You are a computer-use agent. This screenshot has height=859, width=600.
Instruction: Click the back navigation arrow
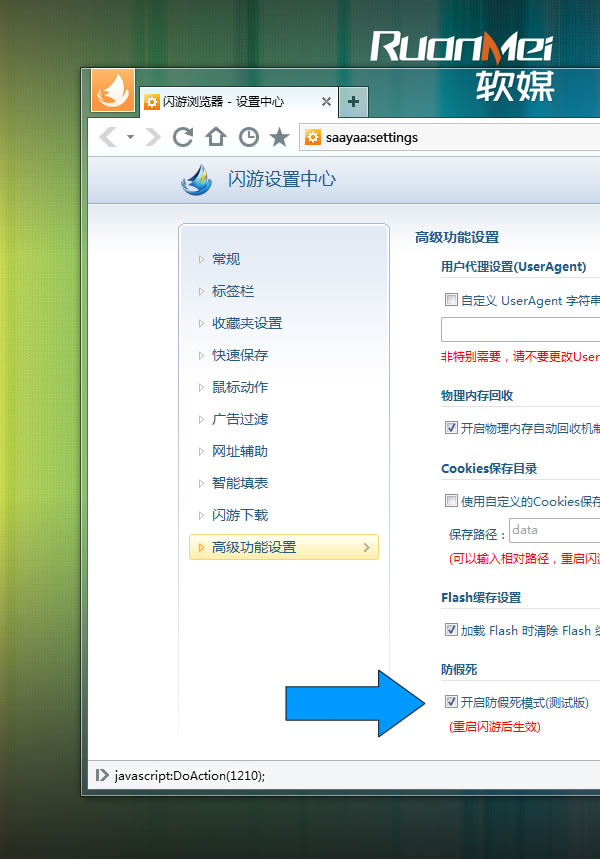107,137
